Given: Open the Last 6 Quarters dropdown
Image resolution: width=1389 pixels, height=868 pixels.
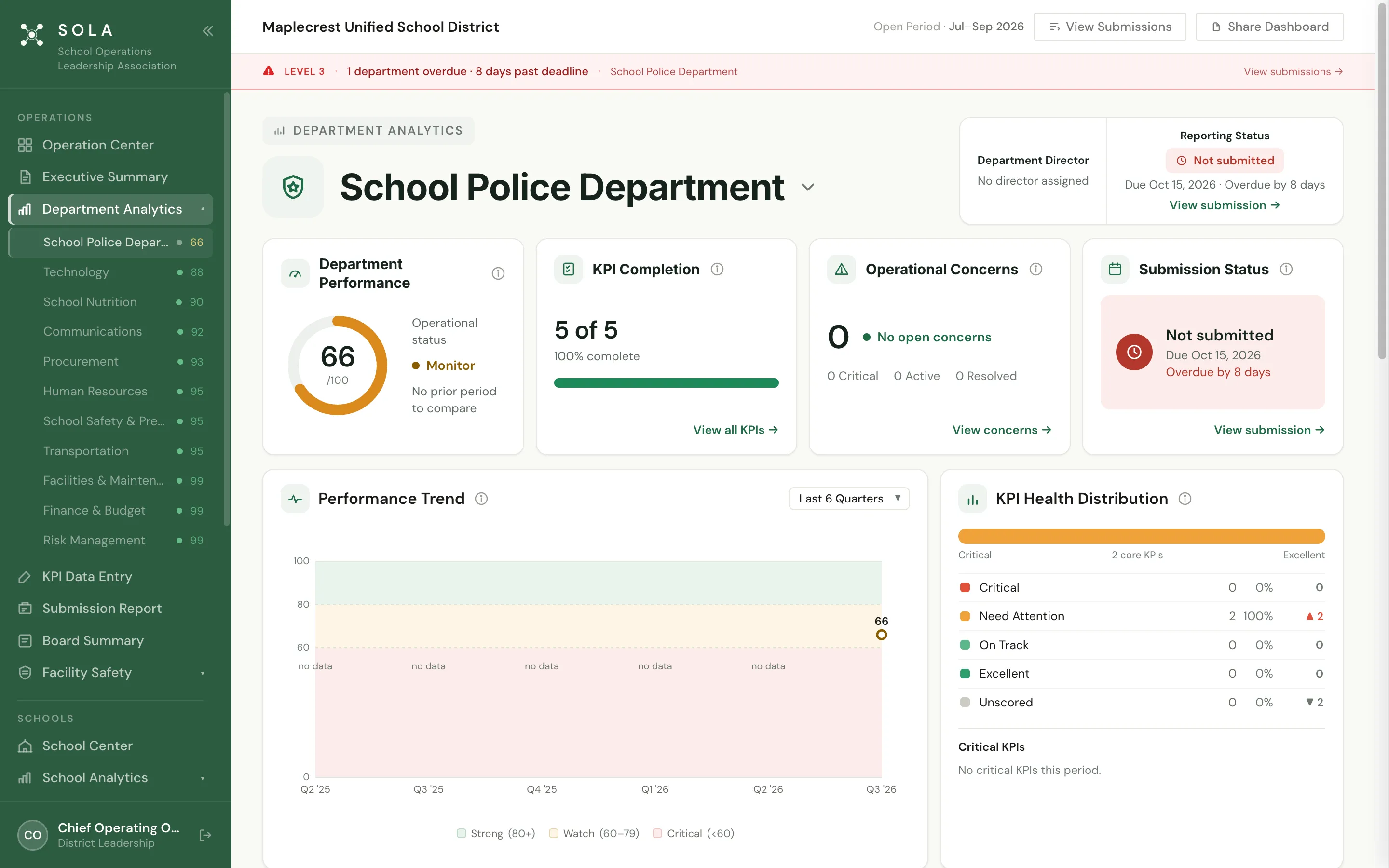Looking at the screenshot, I should coord(849,499).
